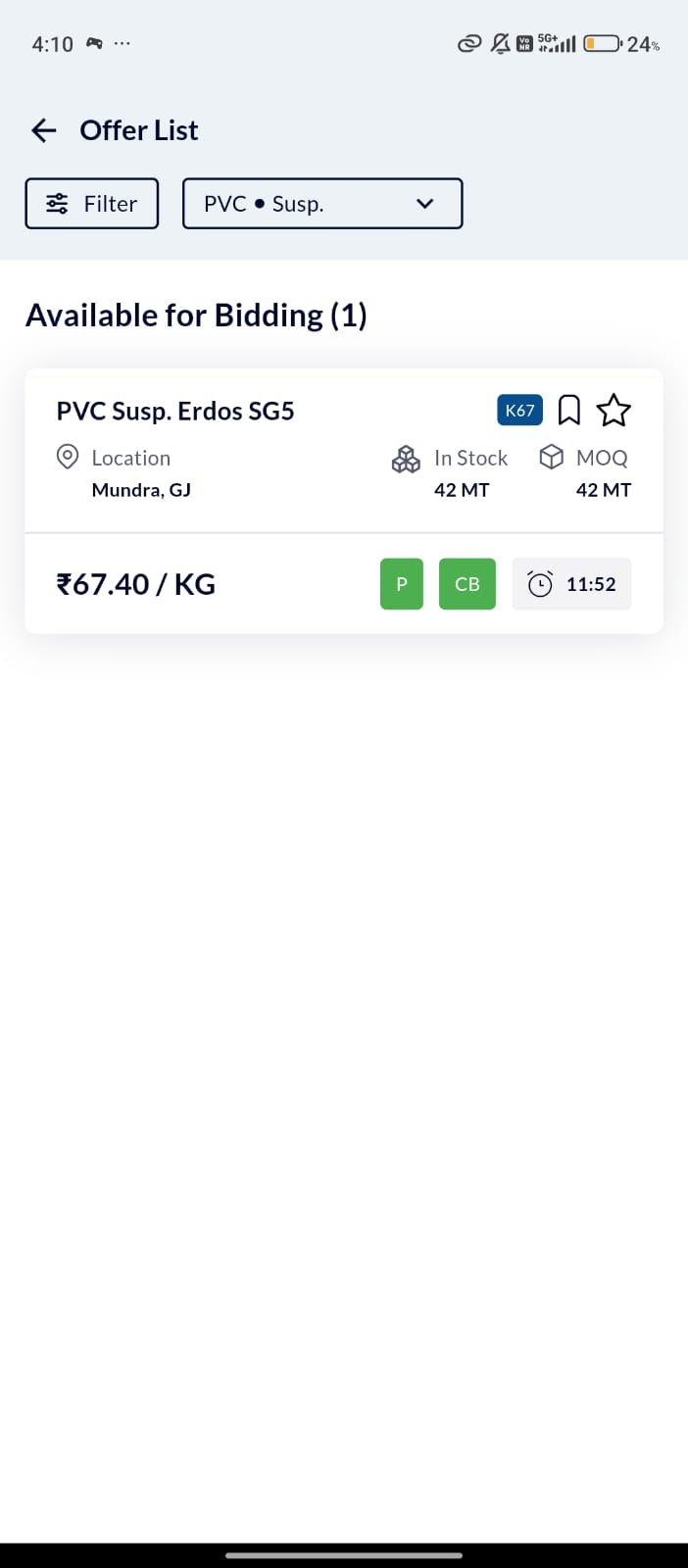Tap the back arrow on Offer List
The image size is (688, 1568).
click(43, 129)
